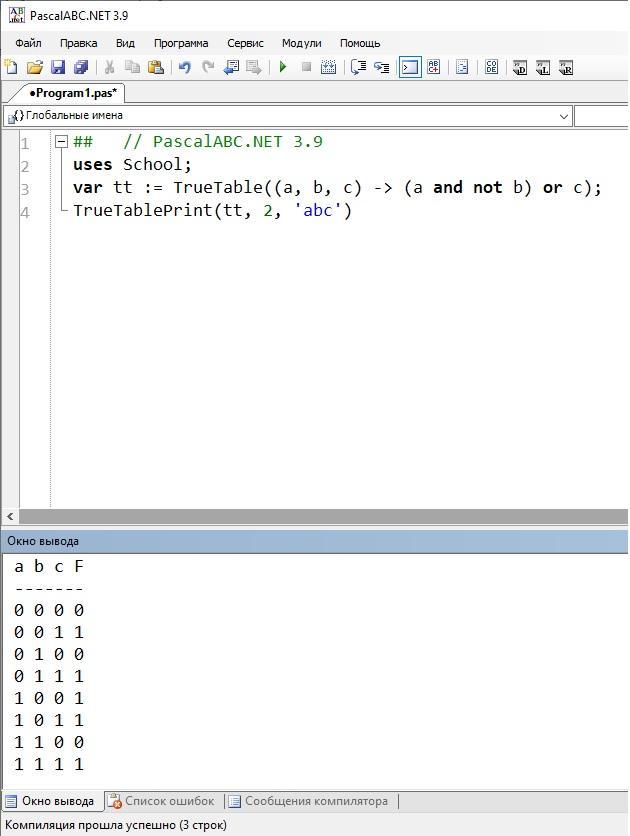Click the toolbar icon labeled L
The height and width of the screenshot is (836, 630).
click(x=543, y=68)
